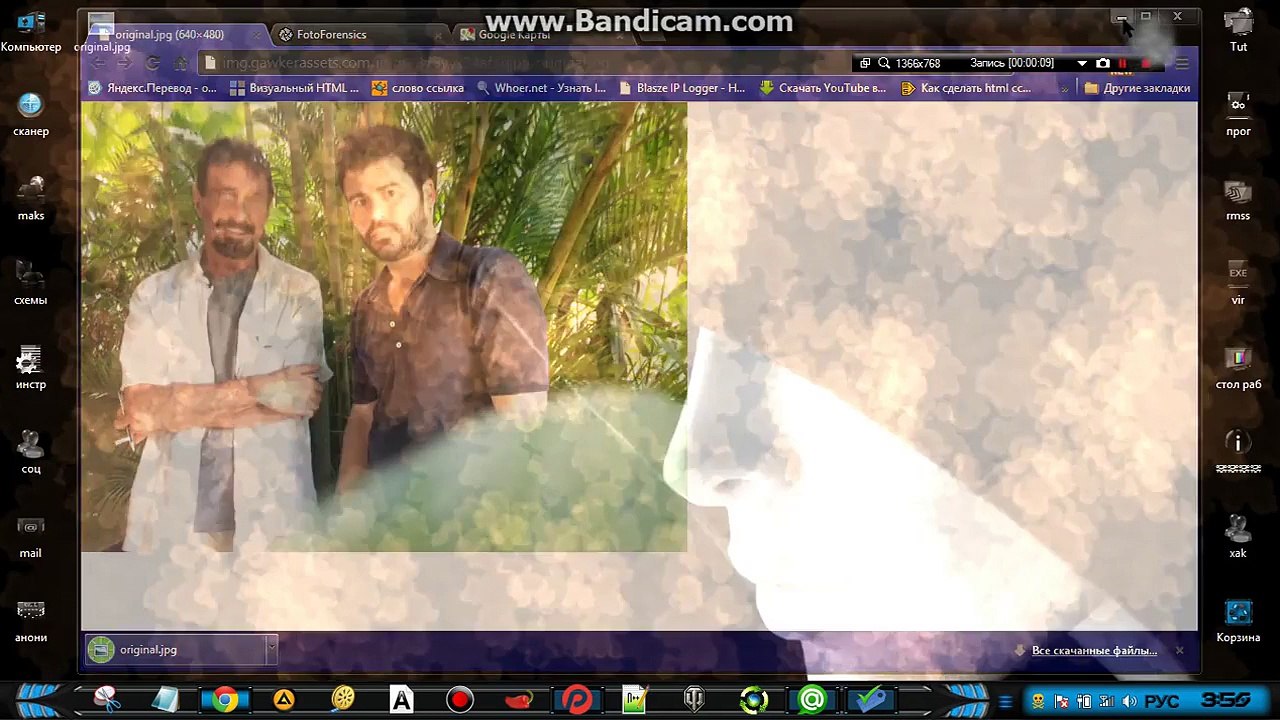
Task: Open the Bandicam target selection icon
Action: coord(865,63)
